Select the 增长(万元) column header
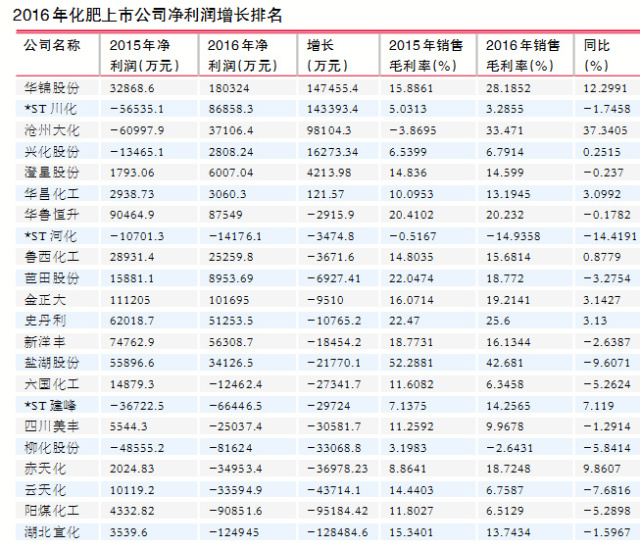 [x=327, y=55]
